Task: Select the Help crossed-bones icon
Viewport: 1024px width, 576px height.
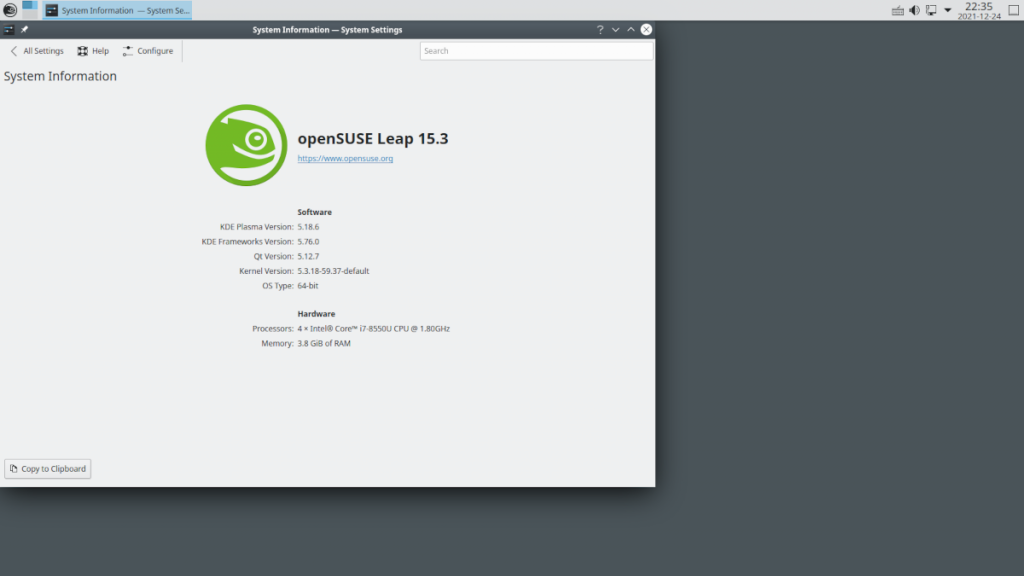Action: point(84,51)
